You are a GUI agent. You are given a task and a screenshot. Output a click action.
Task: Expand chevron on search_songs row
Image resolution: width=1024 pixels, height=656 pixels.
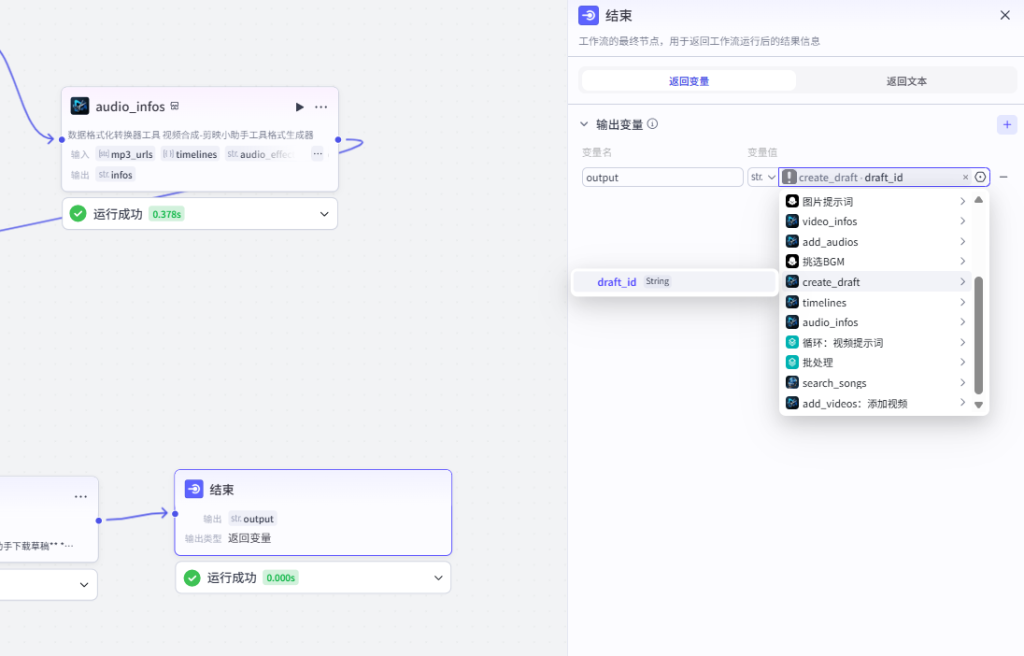pyautogui.click(x=963, y=383)
